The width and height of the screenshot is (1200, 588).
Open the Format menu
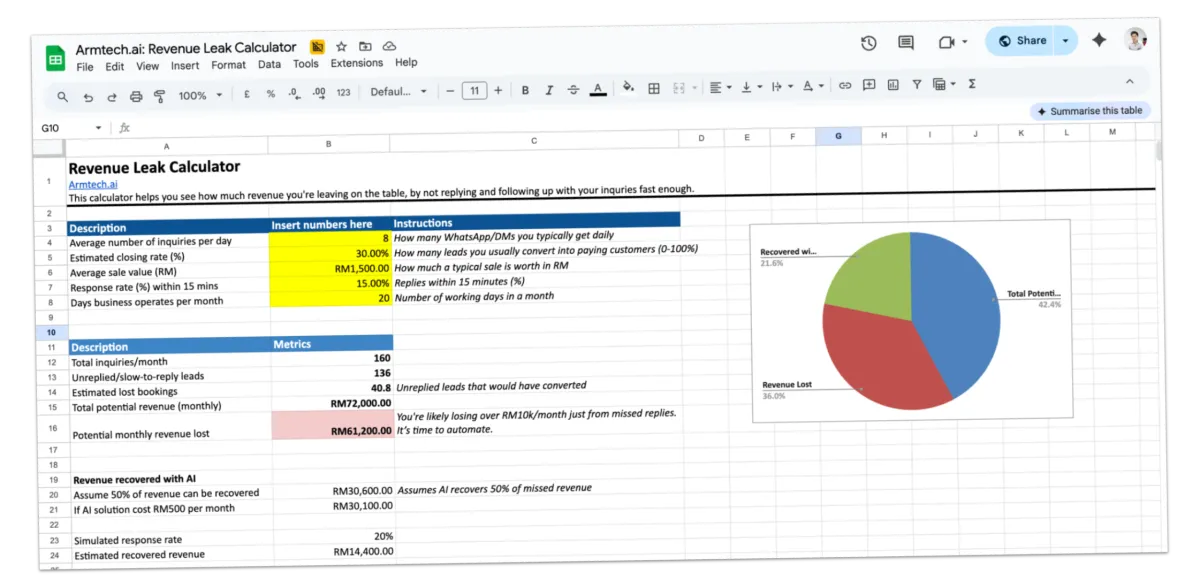coord(228,65)
